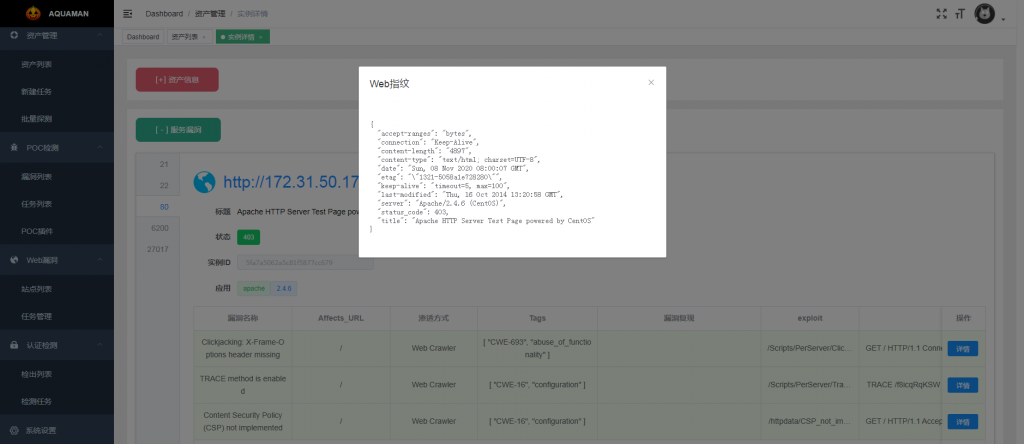Click the AQUAMAN pumpkin logo
1024x444 pixels.
(x=33, y=13)
